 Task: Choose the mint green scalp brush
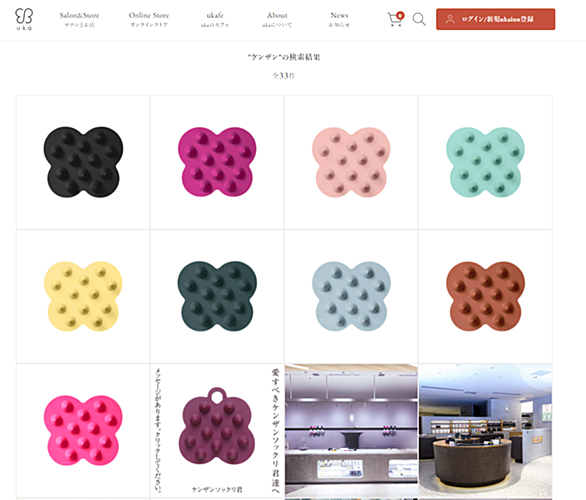tap(485, 162)
